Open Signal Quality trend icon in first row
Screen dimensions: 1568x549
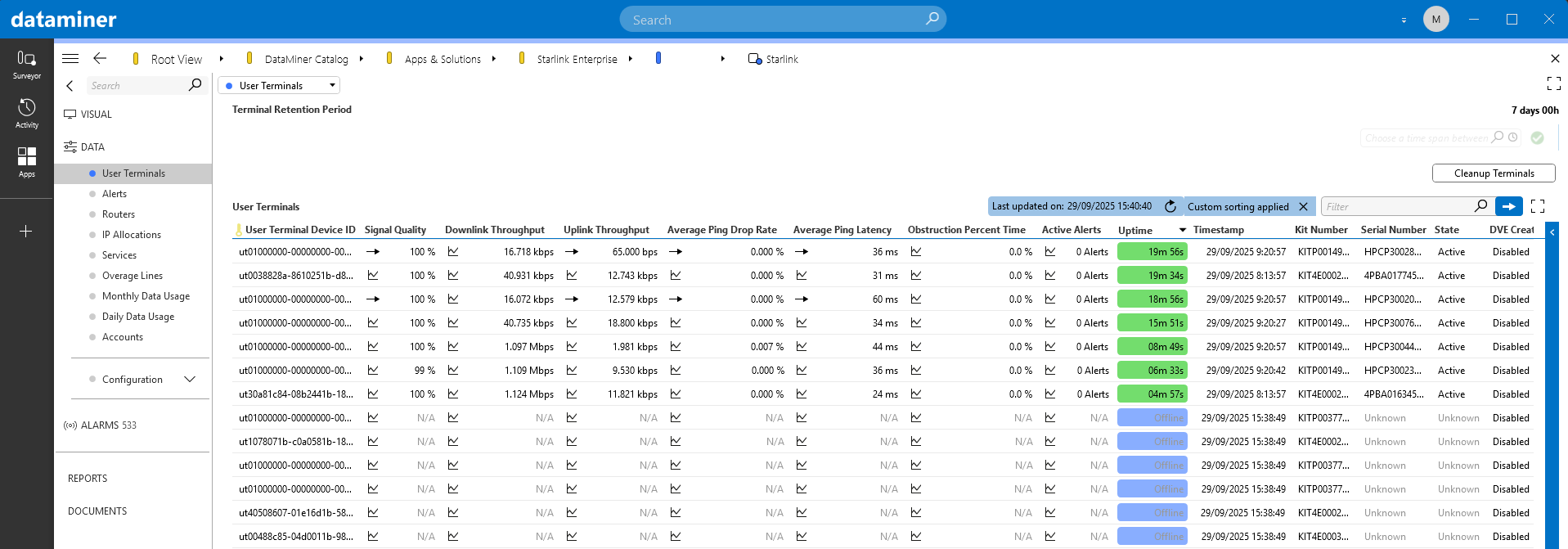tap(373, 252)
